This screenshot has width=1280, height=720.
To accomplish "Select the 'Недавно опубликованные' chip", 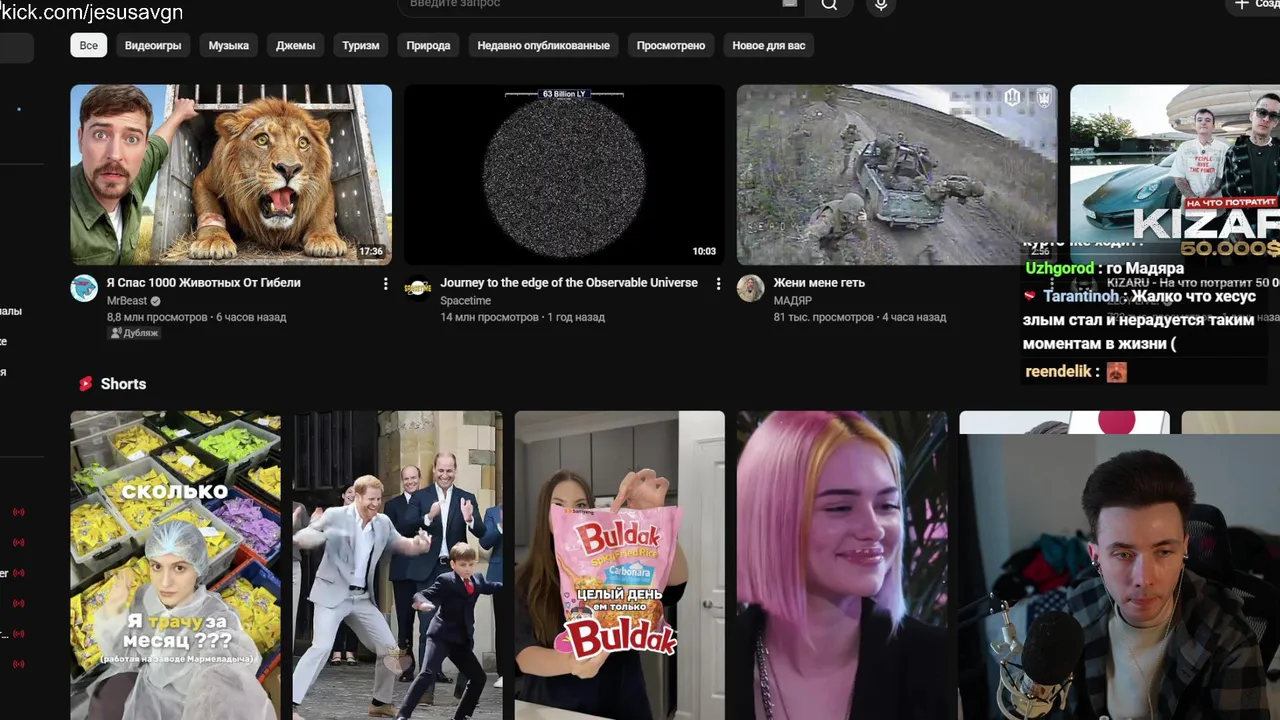I will [543, 45].
